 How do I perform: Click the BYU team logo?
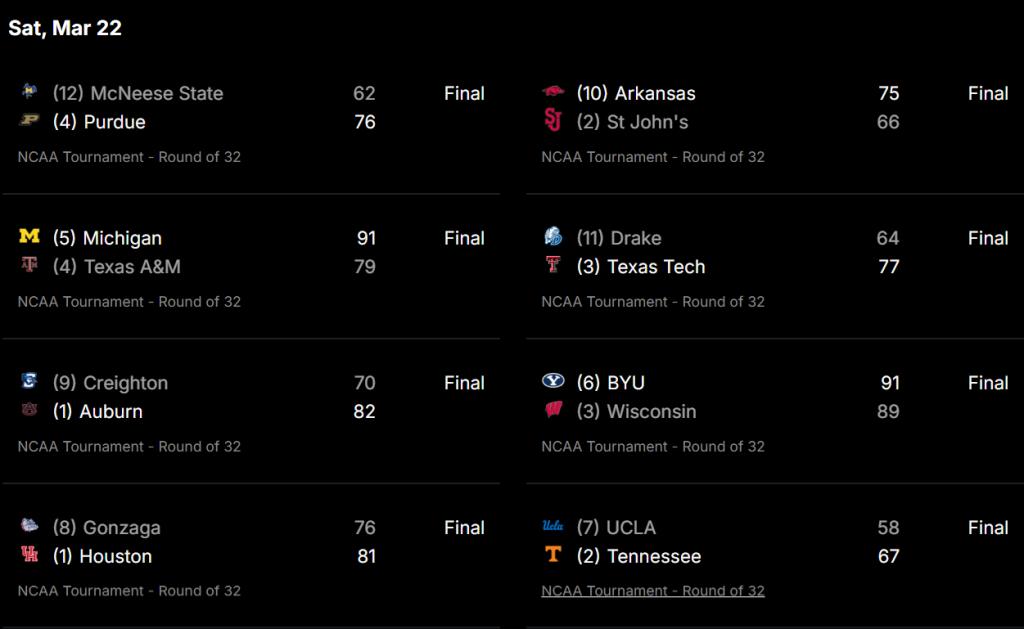[x=553, y=382]
